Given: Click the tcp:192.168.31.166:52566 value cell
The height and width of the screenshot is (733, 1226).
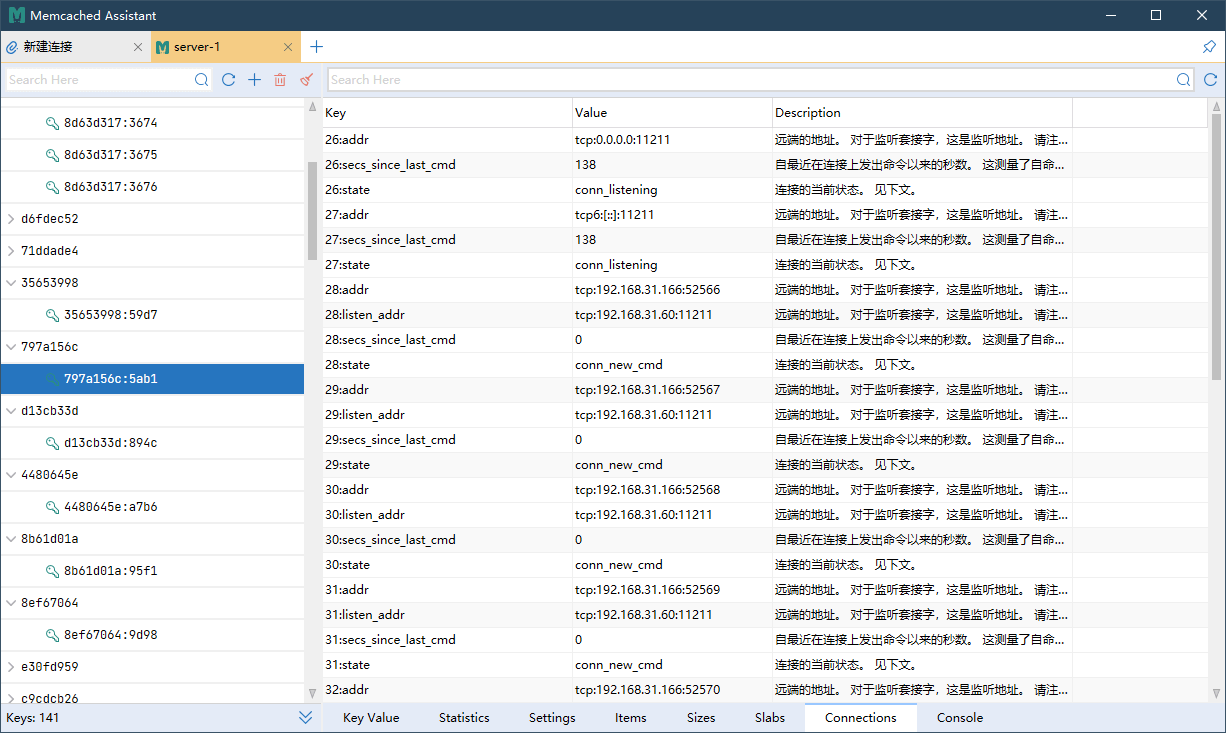Looking at the screenshot, I should pos(673,290).
